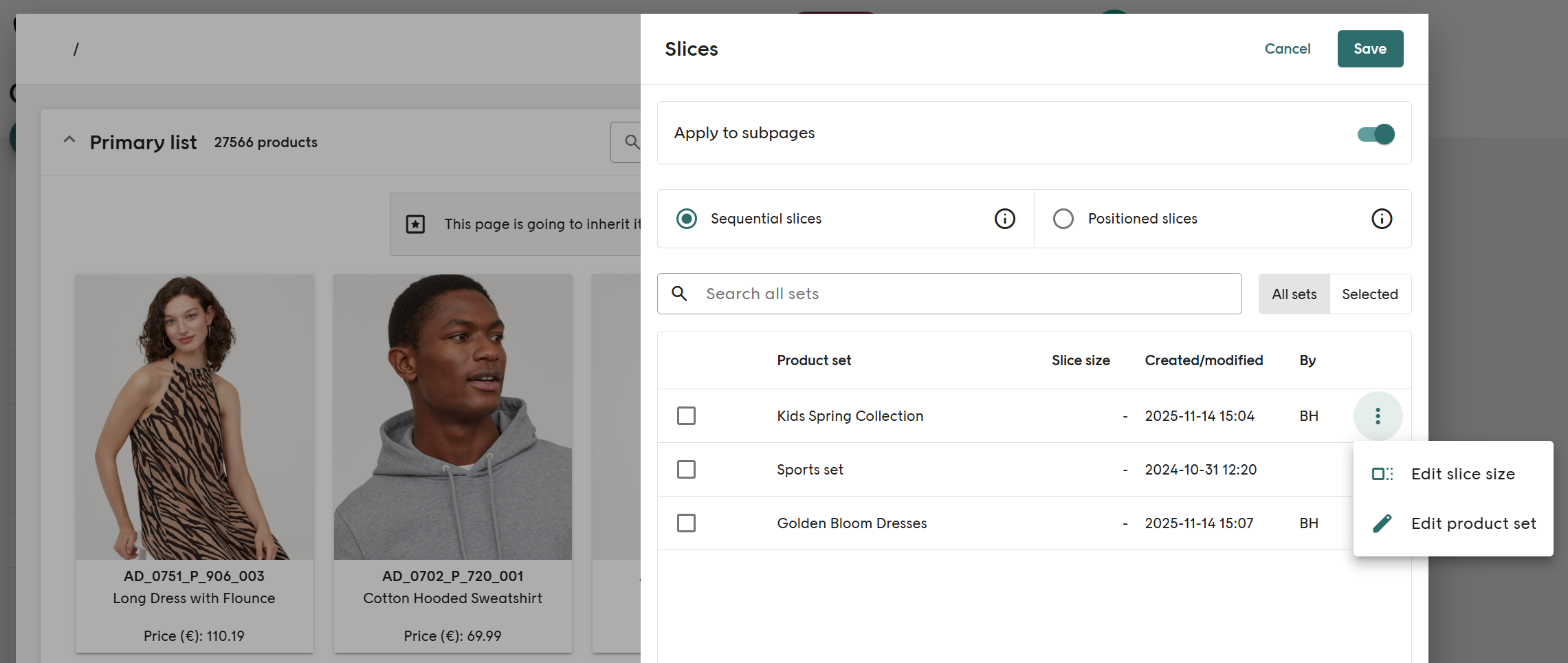
Task: Check the Kids Spring Collection checkbox
Action: (x=686, y=416)
